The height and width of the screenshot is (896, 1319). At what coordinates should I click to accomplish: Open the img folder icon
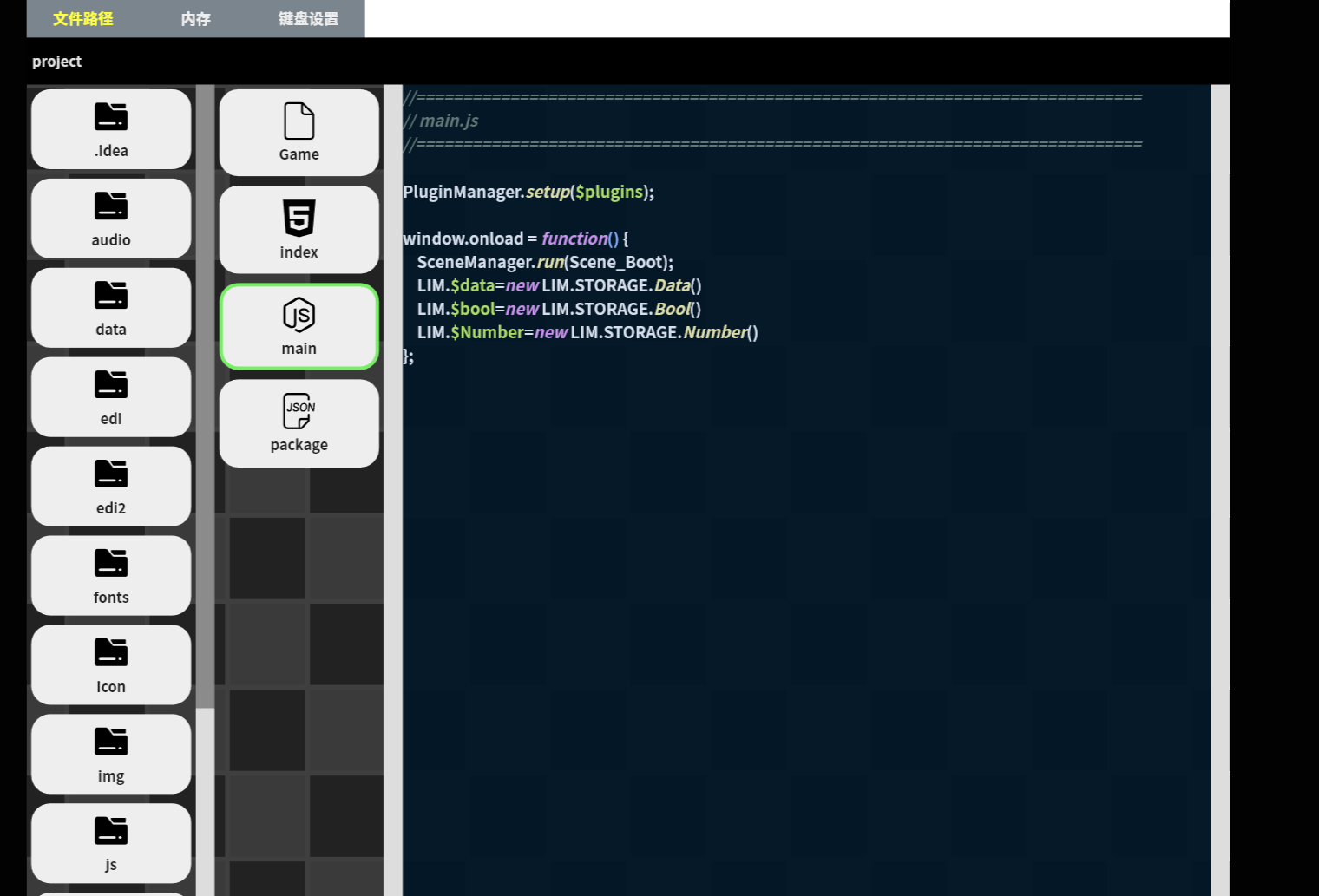[x=111, y=742]
